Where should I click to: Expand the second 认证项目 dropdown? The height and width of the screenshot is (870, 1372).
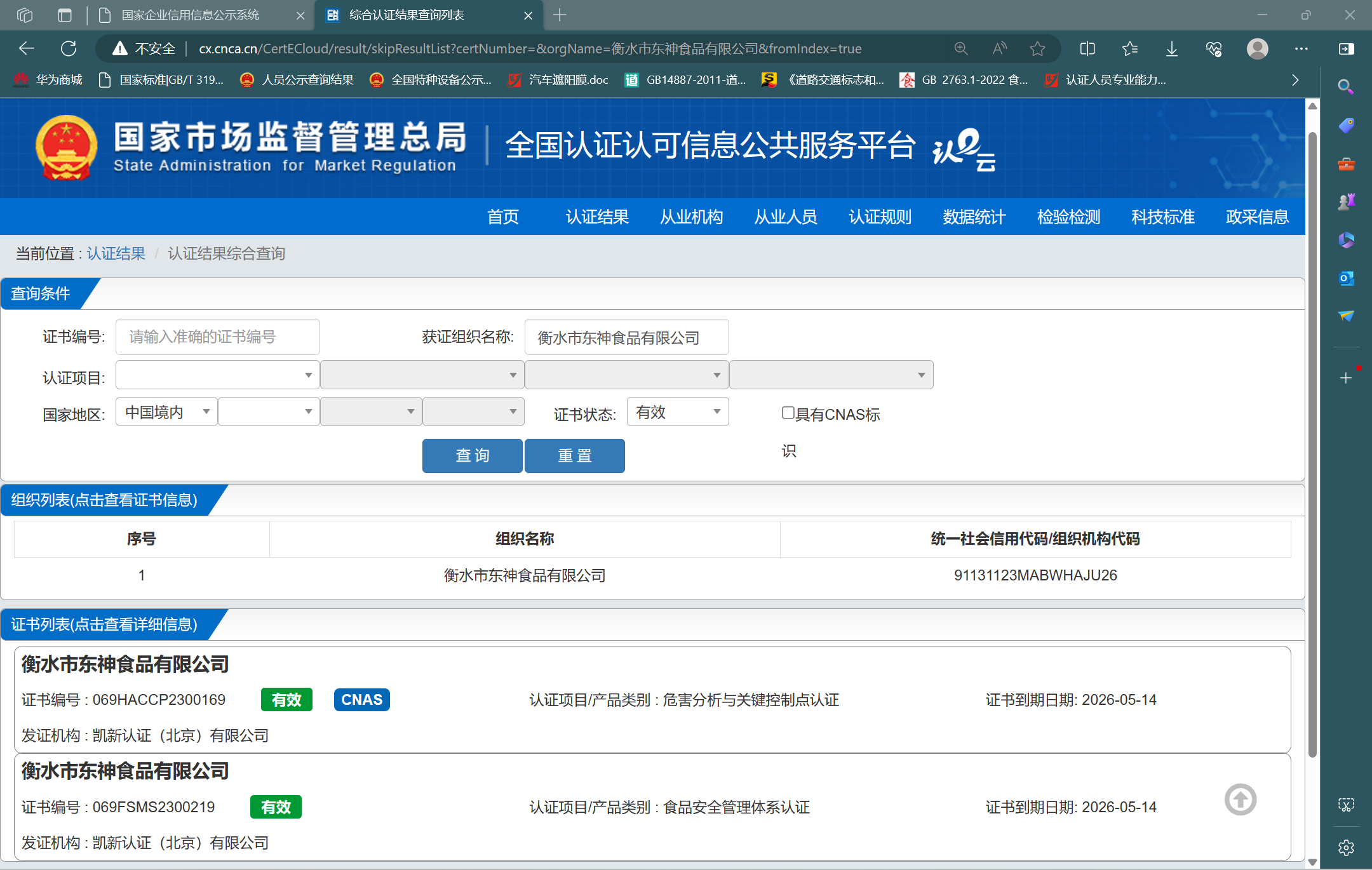(x=422, y=375)
